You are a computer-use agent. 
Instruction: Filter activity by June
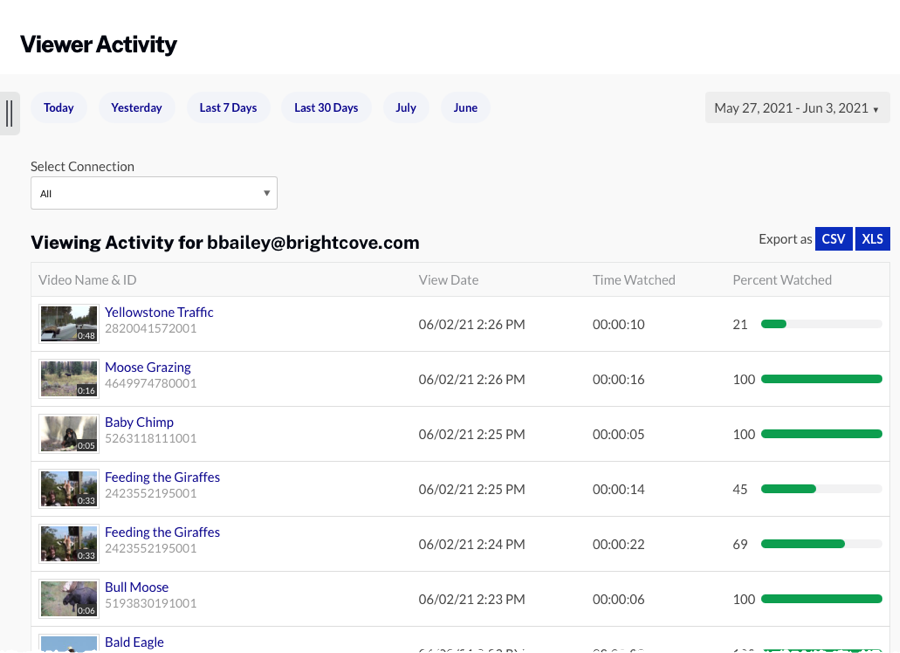tap(465, 107)
